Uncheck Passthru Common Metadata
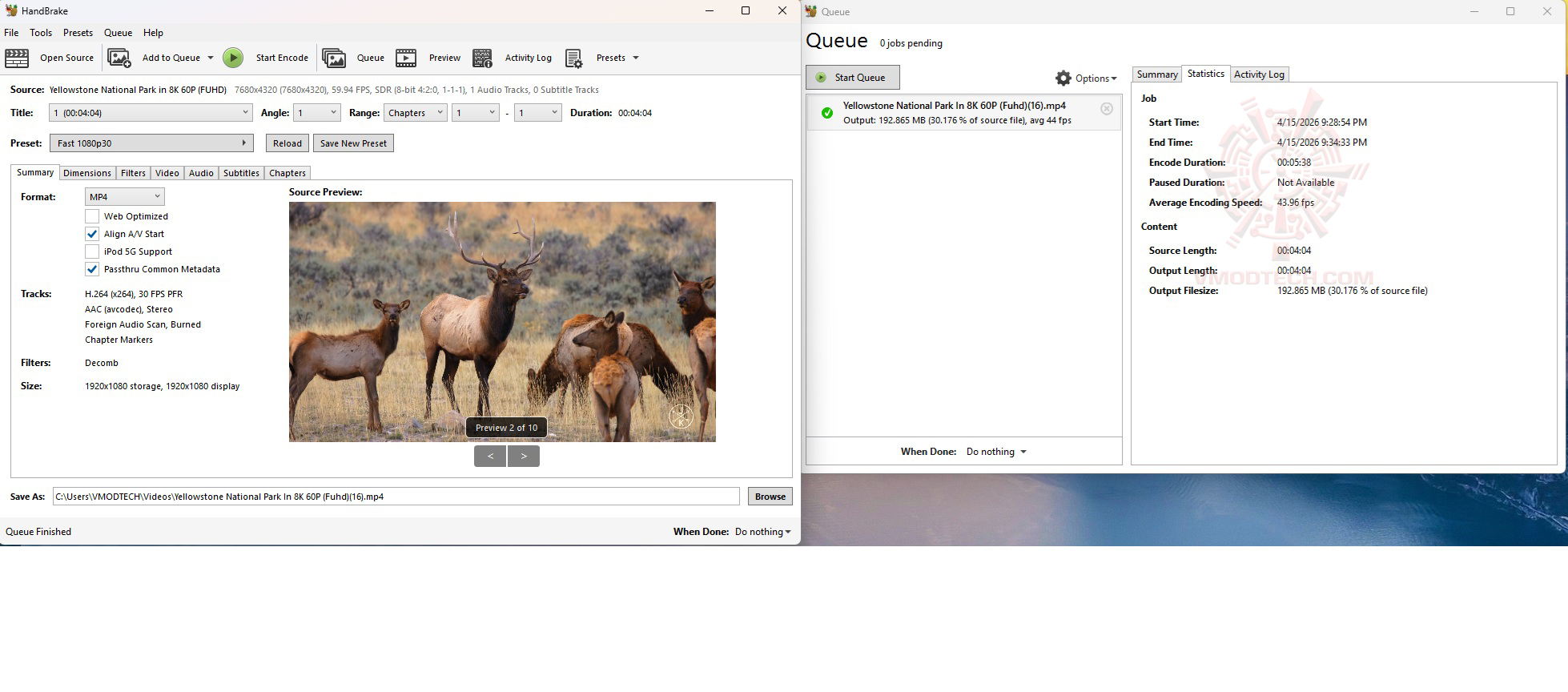The height and width of the screenshot is (692, 1568). [x=92, y=269]
